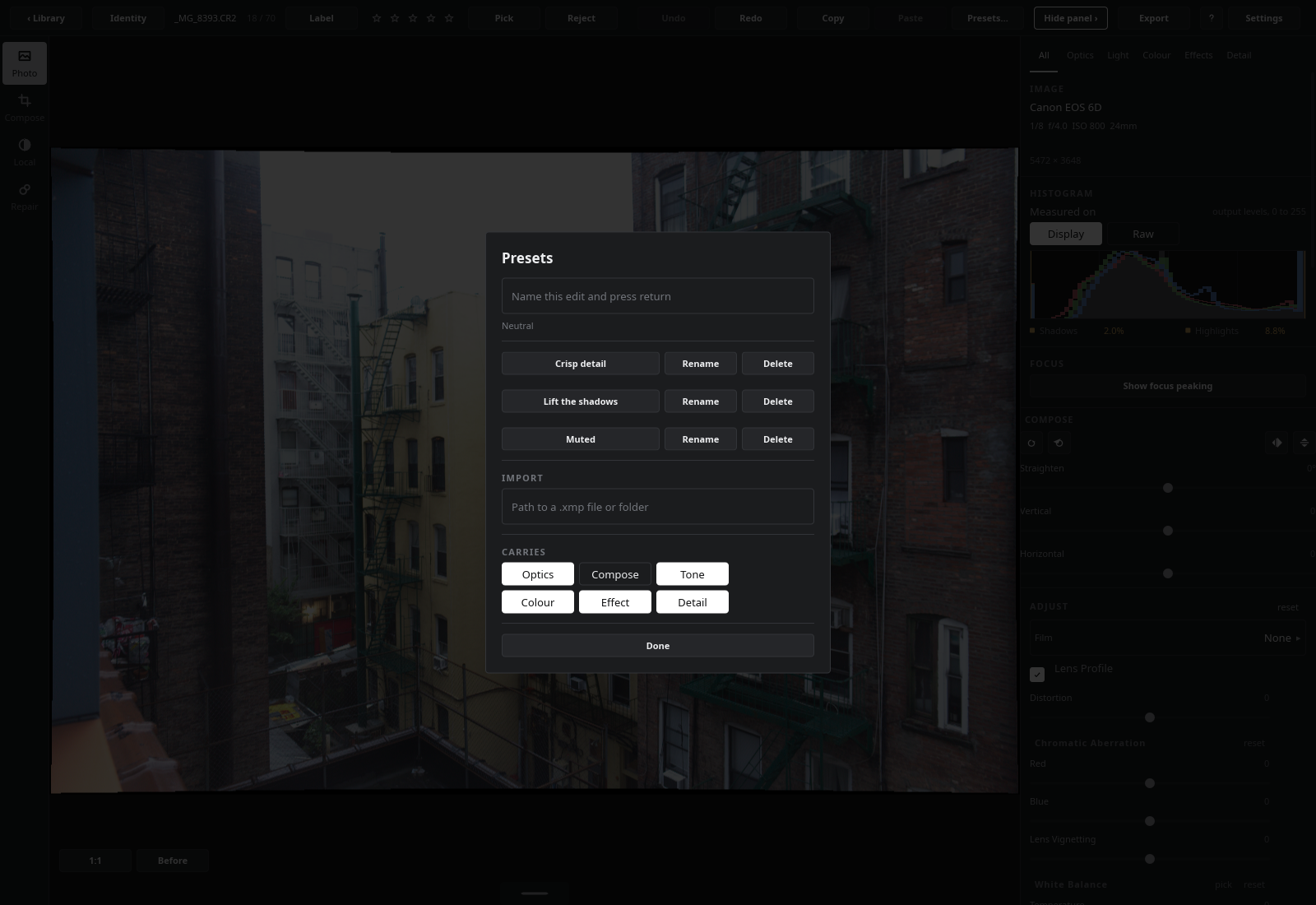Rate the photo with the fifth star

449,18
